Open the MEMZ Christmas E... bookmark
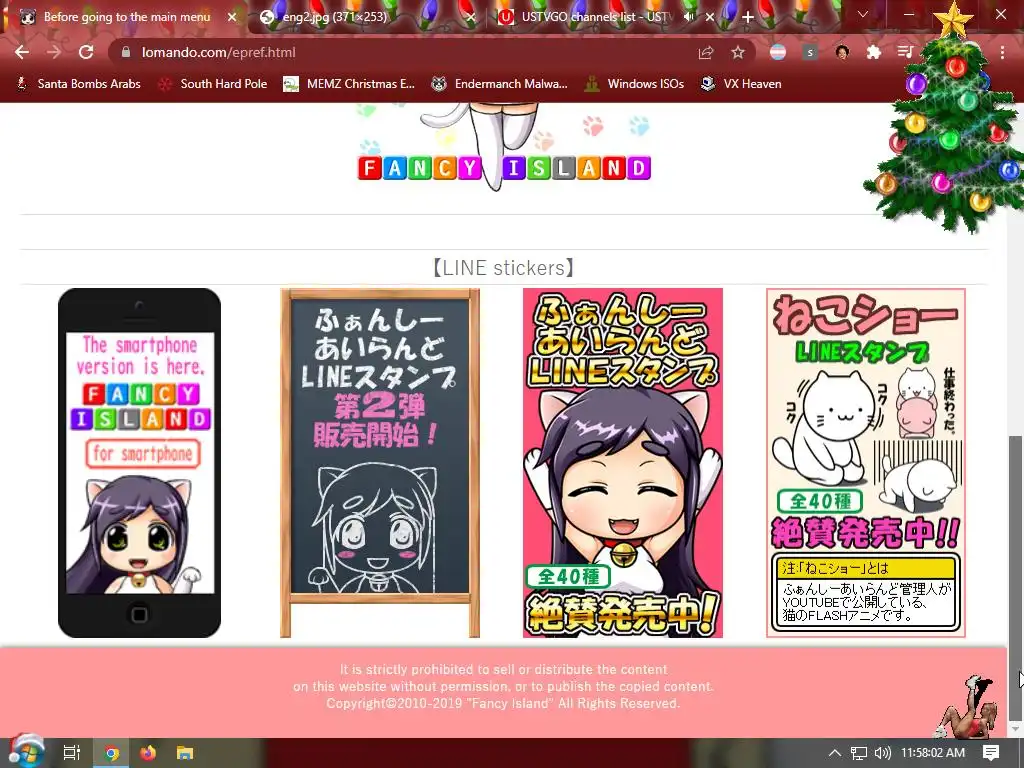The image size is (1024, 768). pos(349,84)
